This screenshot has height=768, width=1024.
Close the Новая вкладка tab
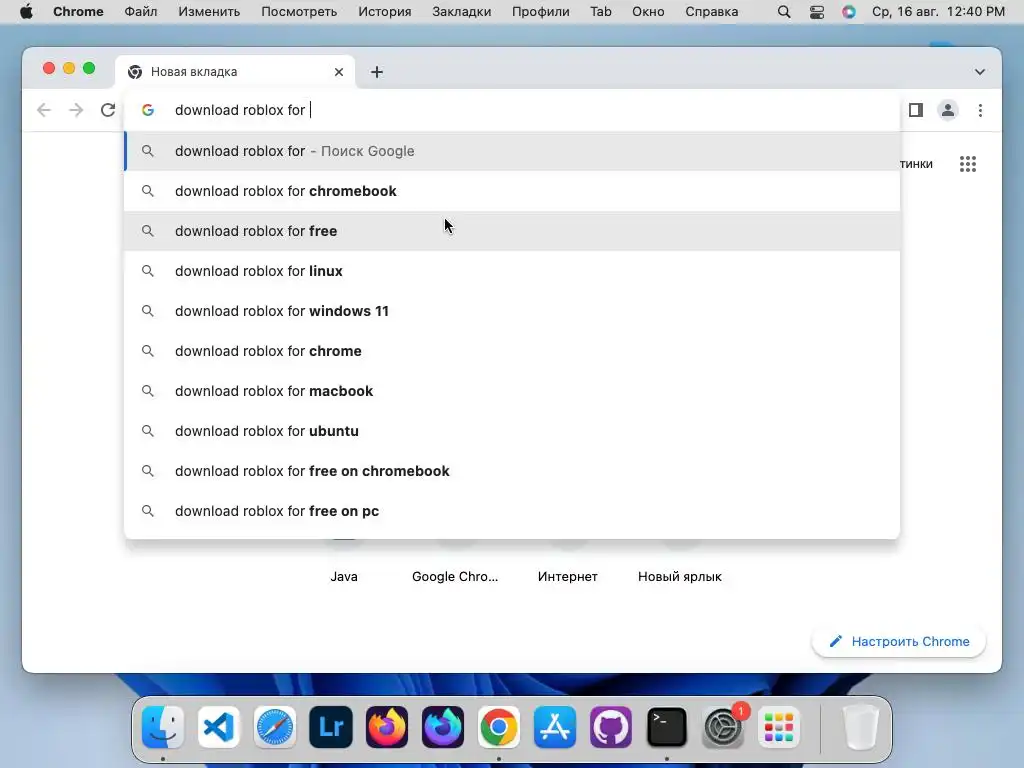click(x=339, y=72)
